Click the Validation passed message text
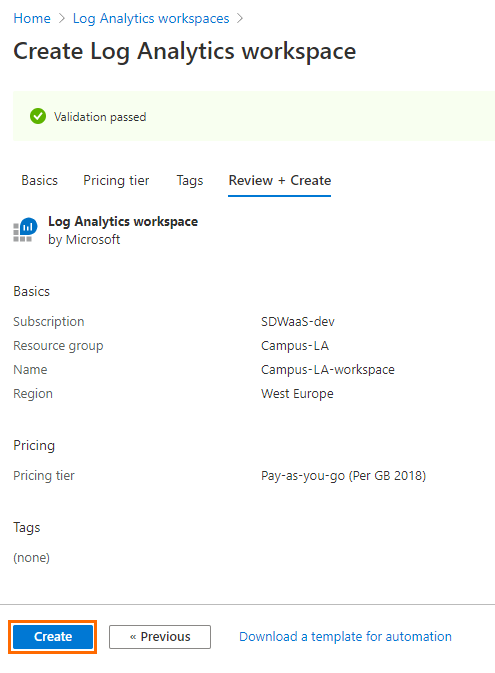495x673 pixels. click(100, 117)
